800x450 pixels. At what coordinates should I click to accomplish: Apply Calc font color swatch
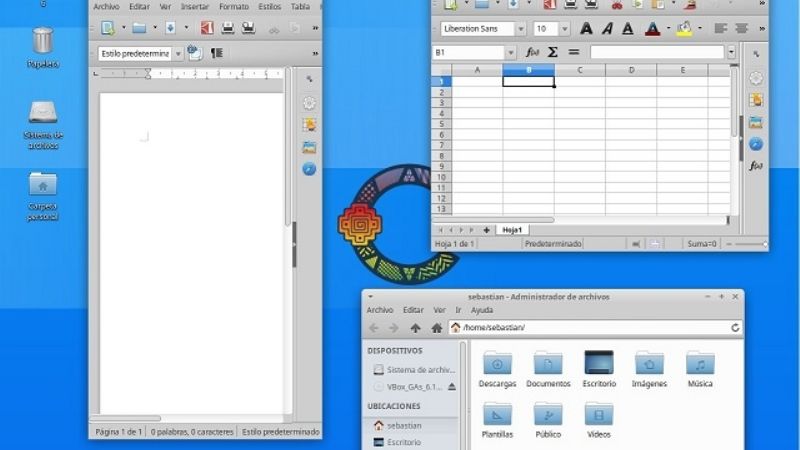point(653,29)
